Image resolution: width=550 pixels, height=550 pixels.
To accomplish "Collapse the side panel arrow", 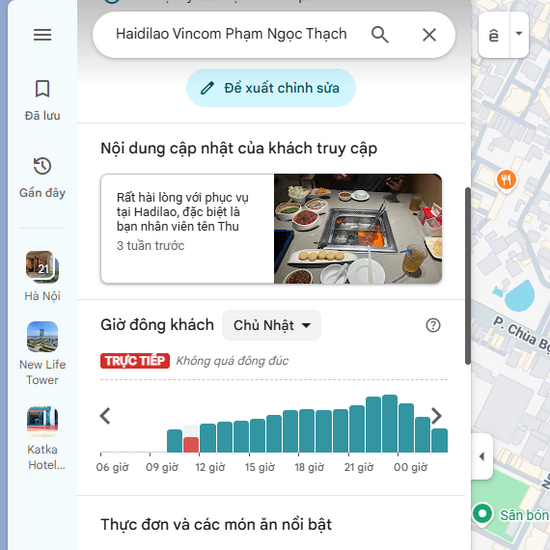I will [482, 456].
